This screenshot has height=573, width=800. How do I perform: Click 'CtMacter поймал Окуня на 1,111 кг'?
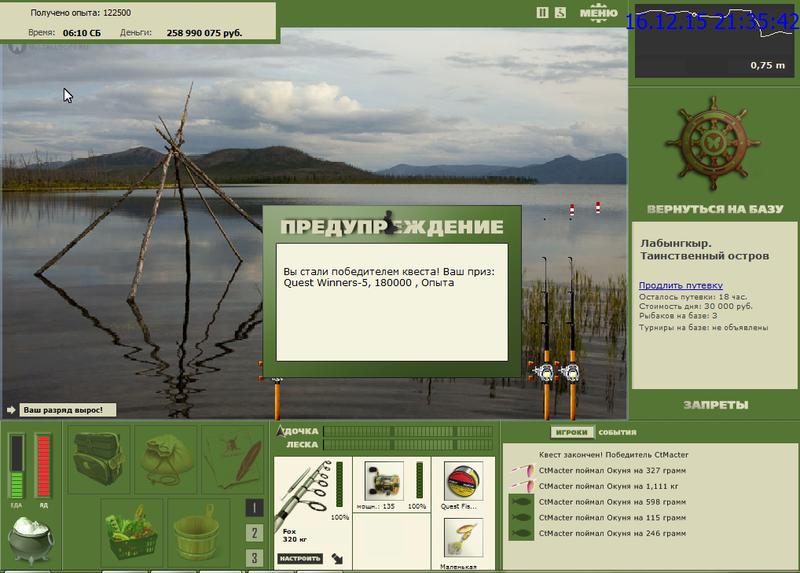608,486
